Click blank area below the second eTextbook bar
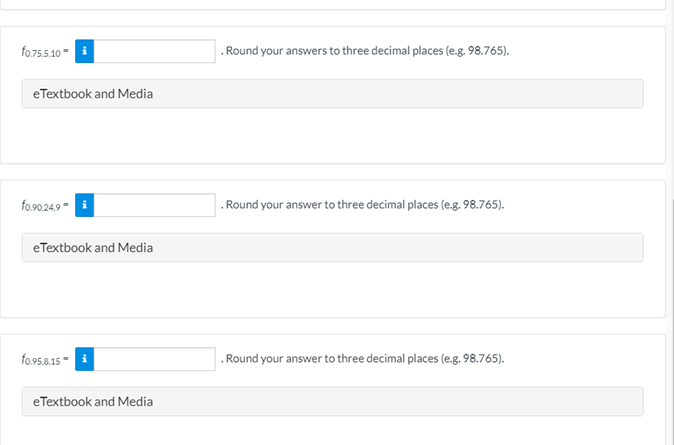The height and width of the screenshot is (445, 674). [x=332, y=289]
